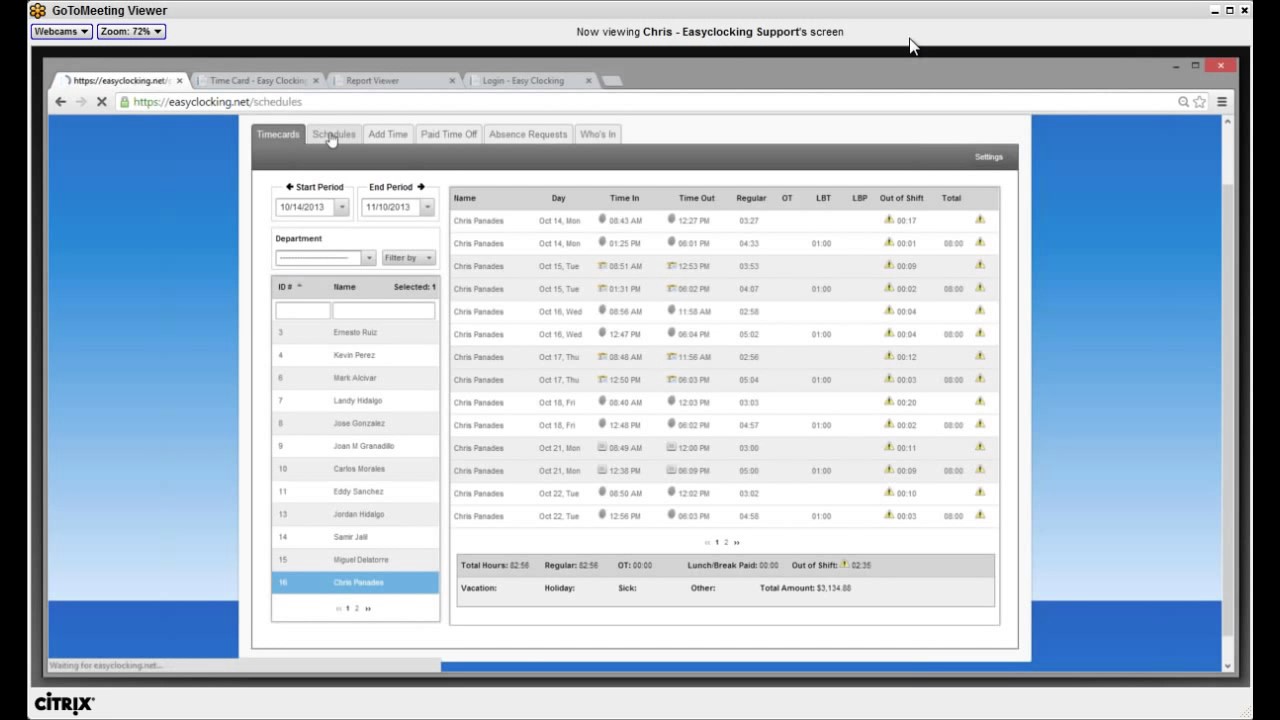
Task: Click the forward arrow after End Period
Action: coord(421,187)
